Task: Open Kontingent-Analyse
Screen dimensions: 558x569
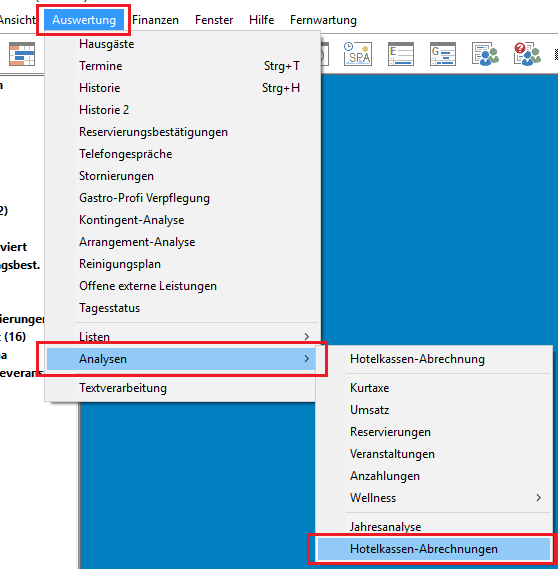Action: pos(182,220)
